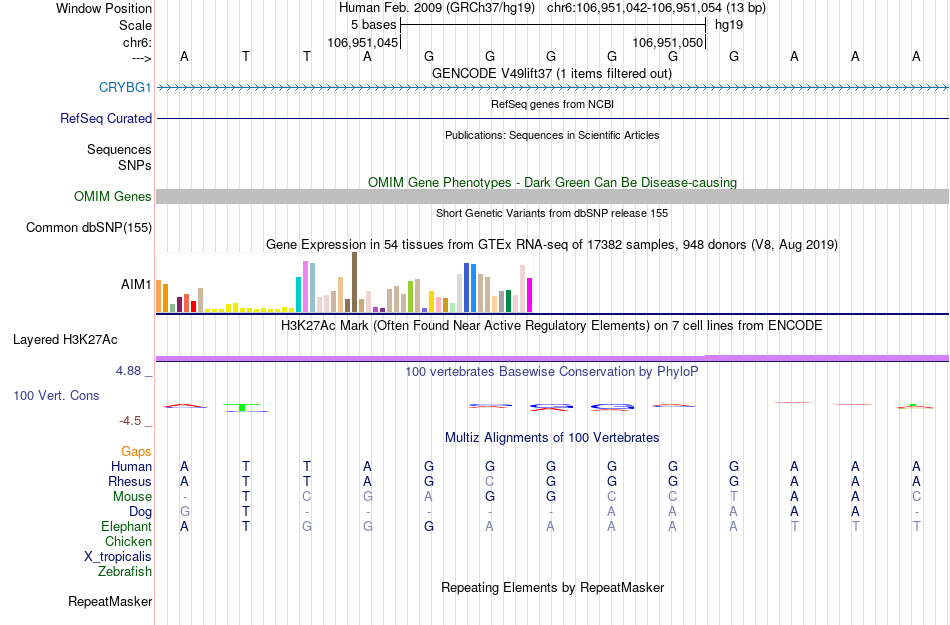Click the 4.88 conservation upper limit value
950x625 pixels.
[x=128, y=371]
